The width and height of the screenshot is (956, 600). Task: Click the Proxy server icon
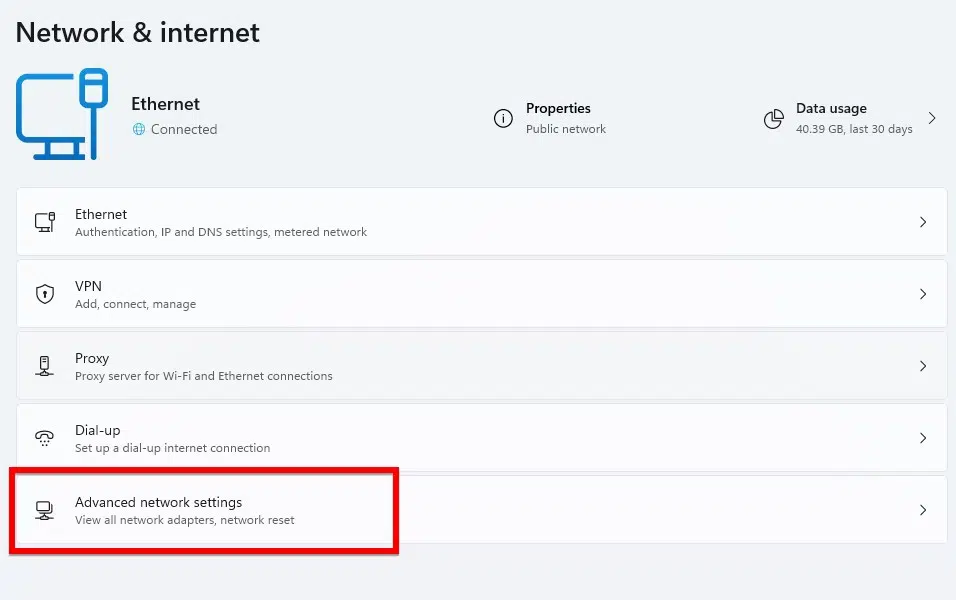(x=44, y=366)
